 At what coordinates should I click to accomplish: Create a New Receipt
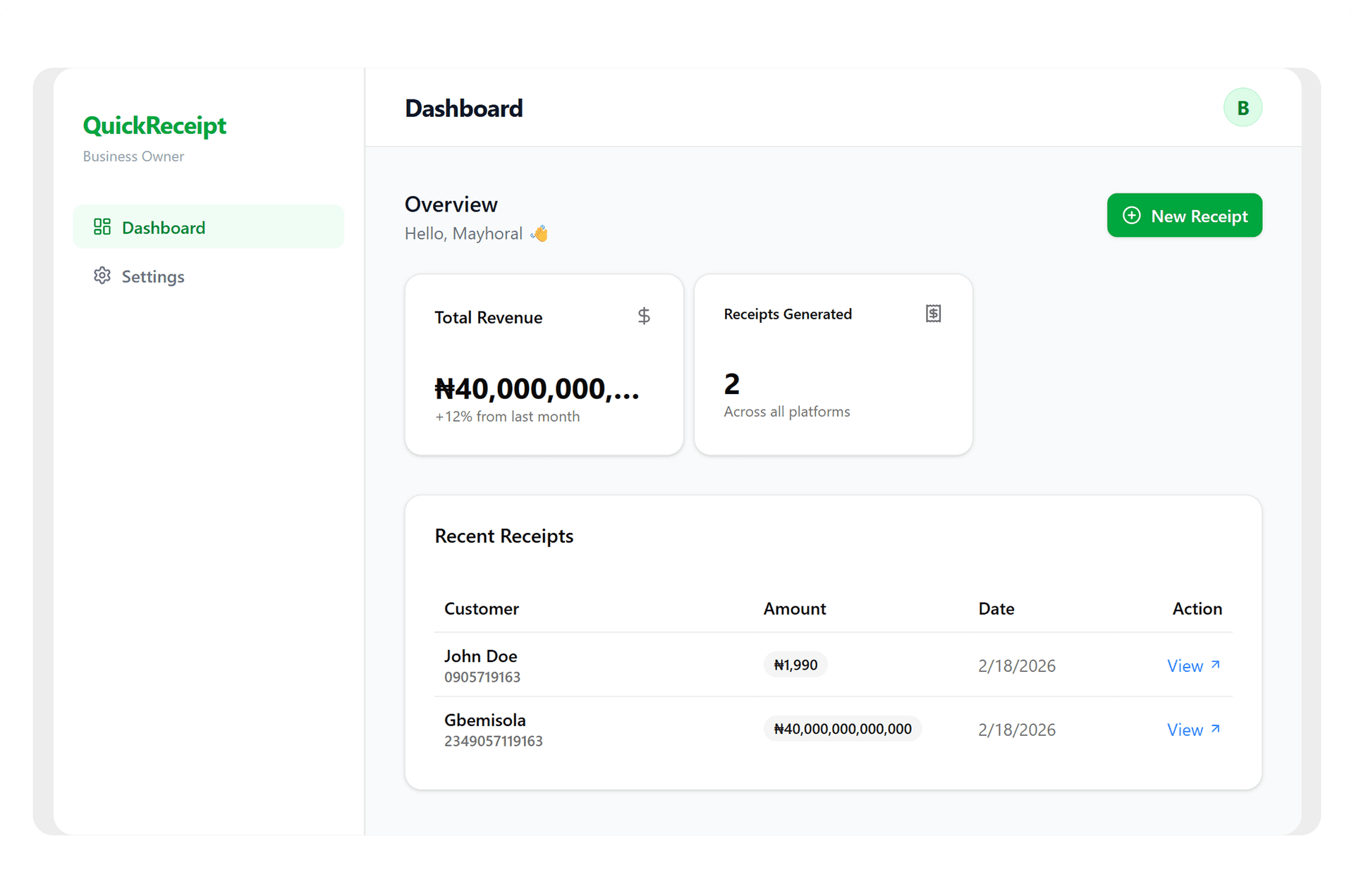point(1184,216)
